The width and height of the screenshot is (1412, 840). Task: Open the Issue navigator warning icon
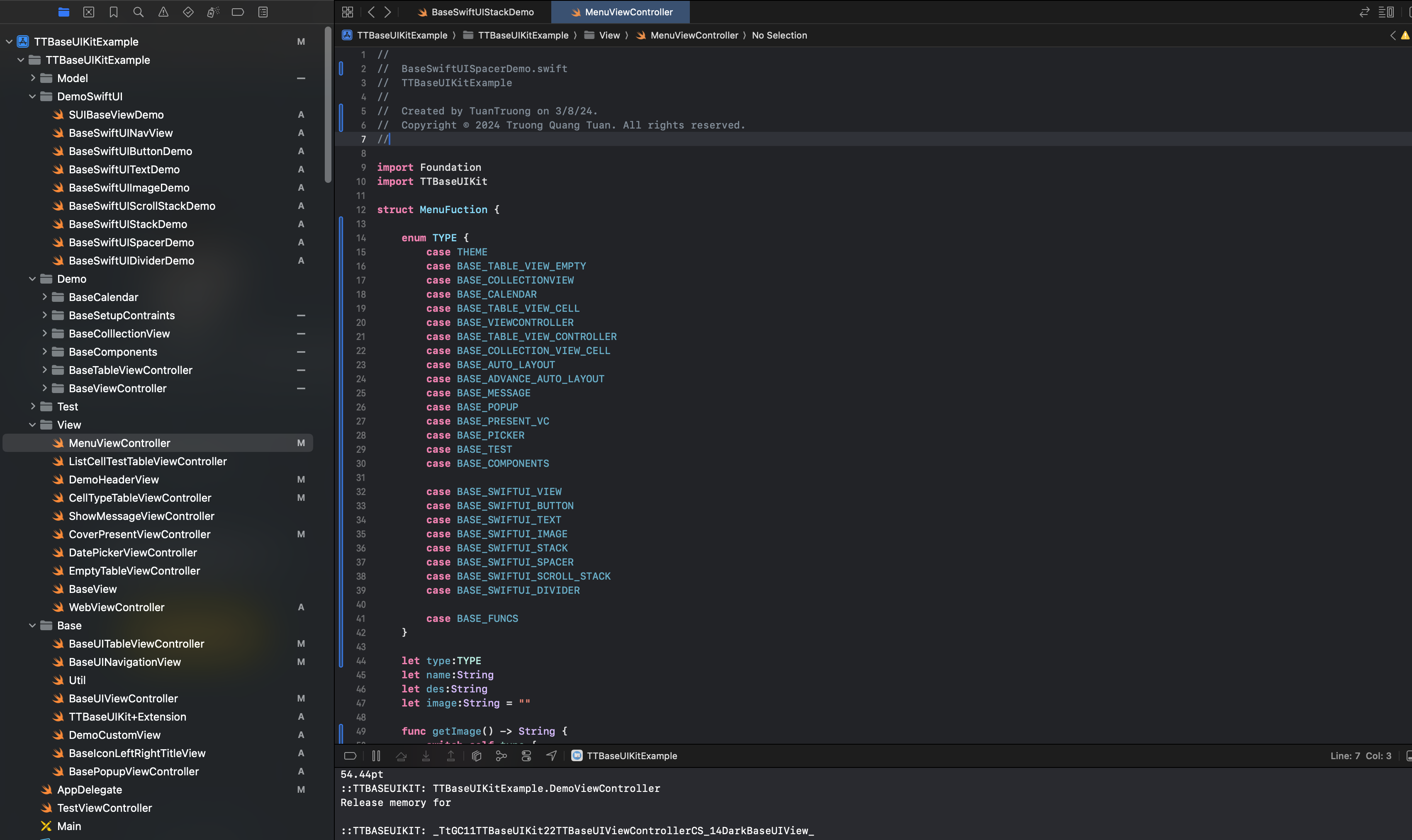163,12
